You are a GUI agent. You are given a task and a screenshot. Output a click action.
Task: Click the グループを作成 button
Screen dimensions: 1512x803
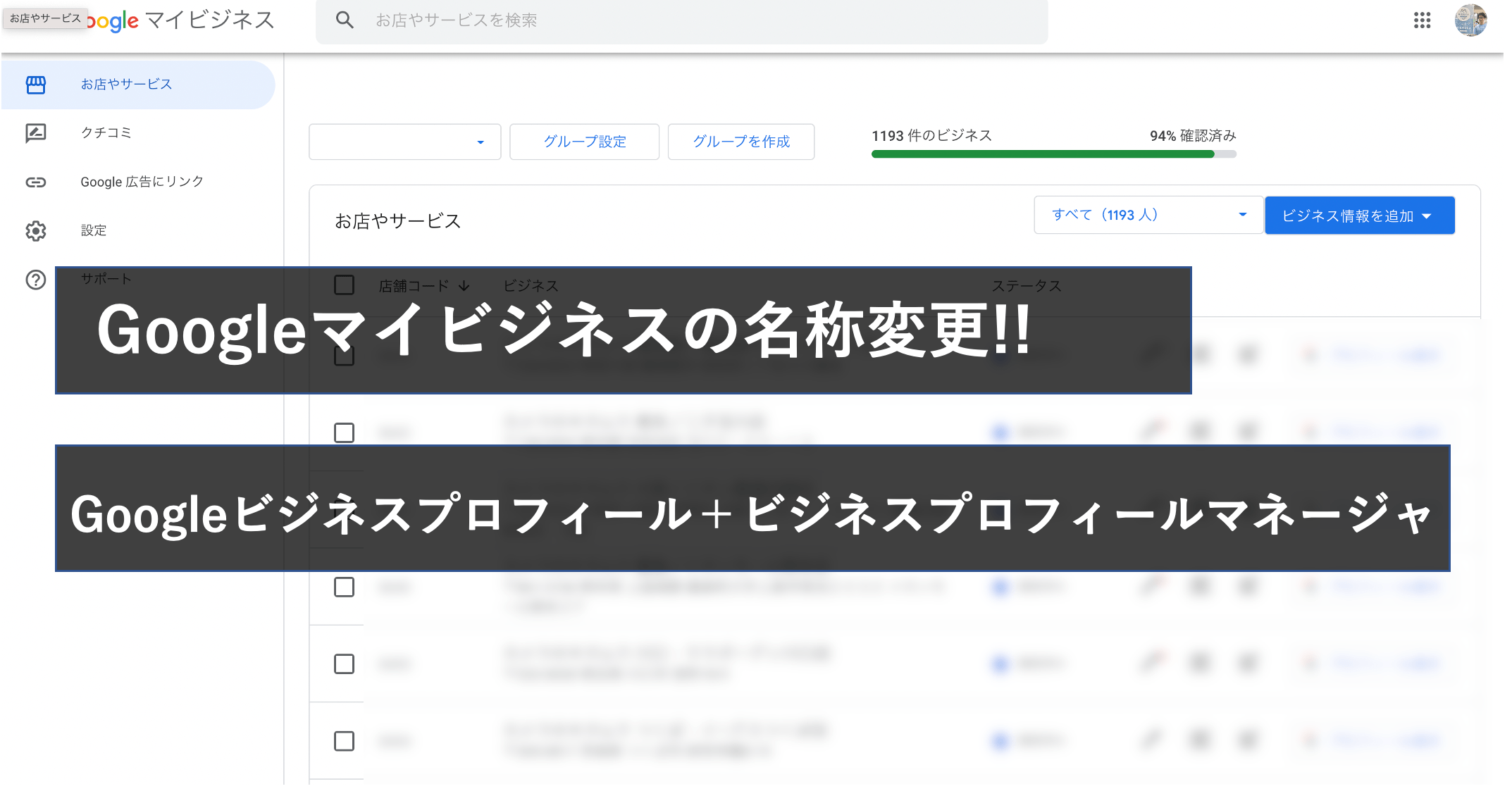[x=740, y=142]
